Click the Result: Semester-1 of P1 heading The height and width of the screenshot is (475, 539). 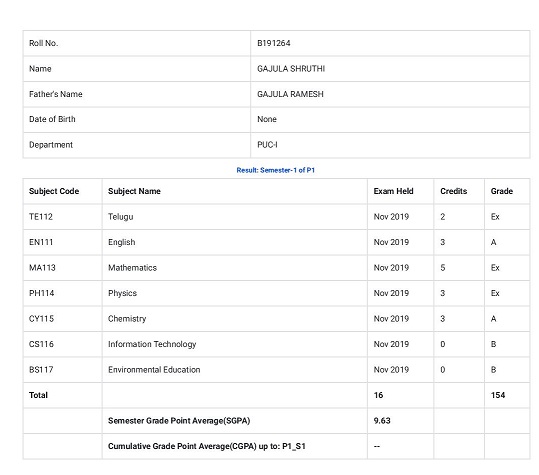(276, 170)
